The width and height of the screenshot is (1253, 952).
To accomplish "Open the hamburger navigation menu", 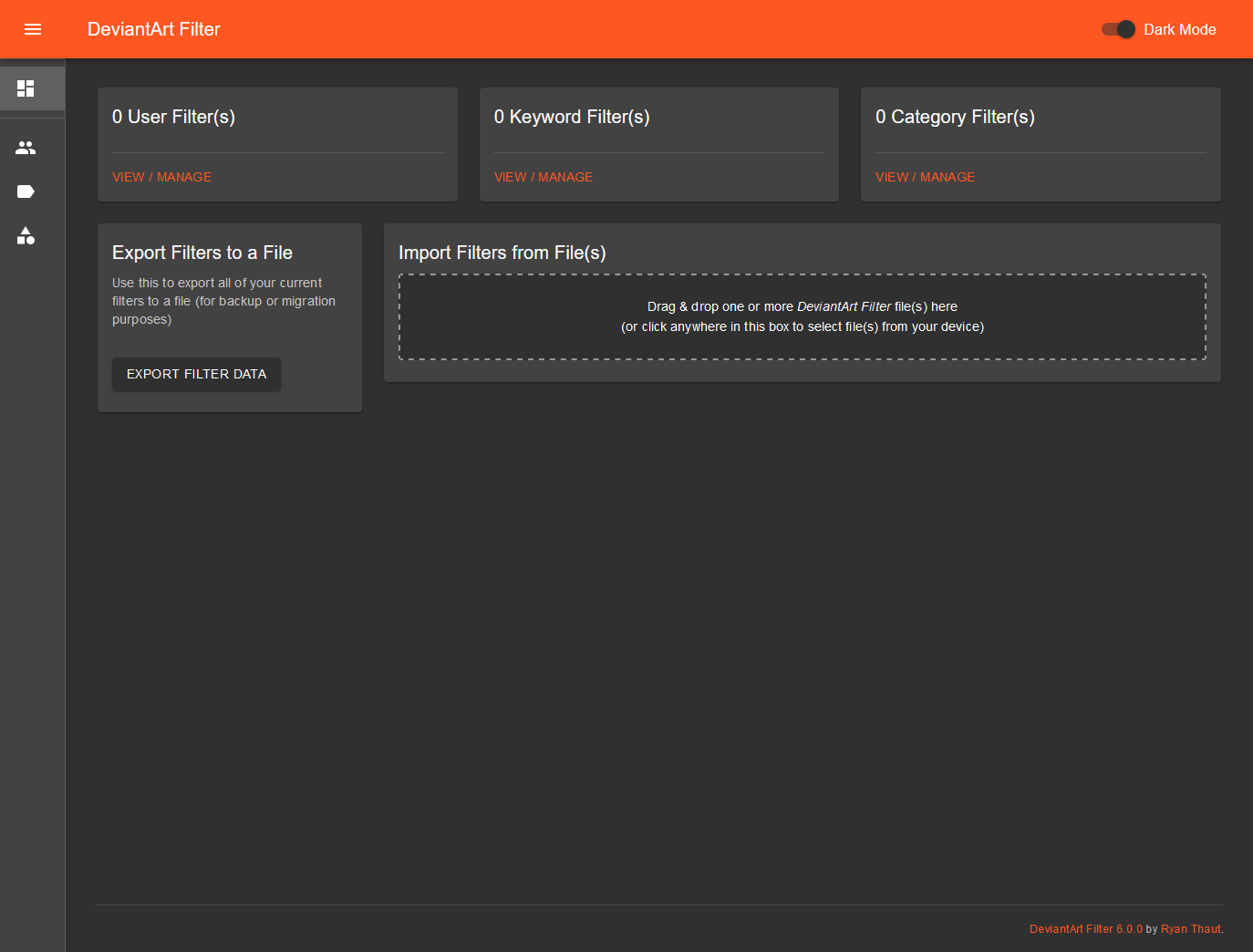I will coord(33,29).
